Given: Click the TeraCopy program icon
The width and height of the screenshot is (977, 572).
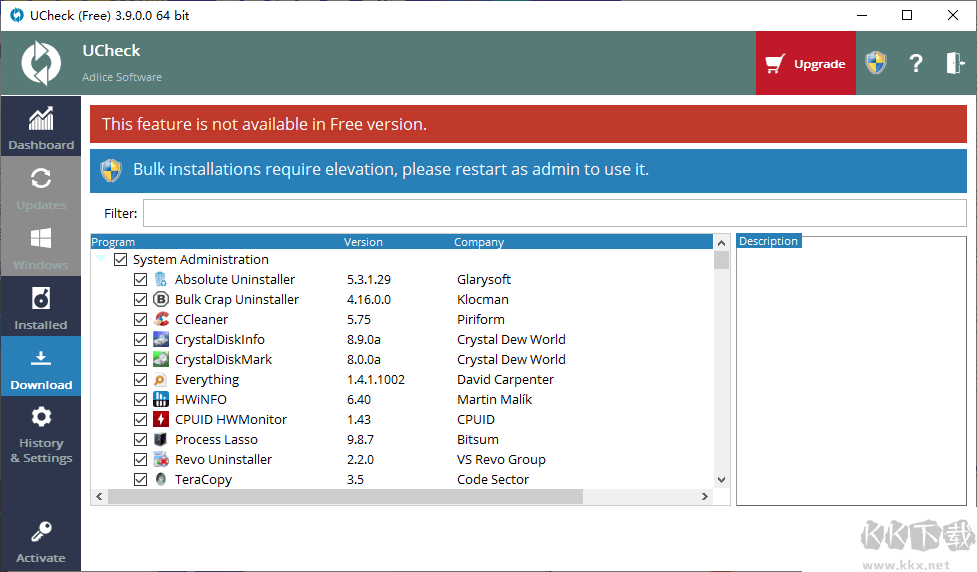Looking at the screenshot, I should point(161,479).
